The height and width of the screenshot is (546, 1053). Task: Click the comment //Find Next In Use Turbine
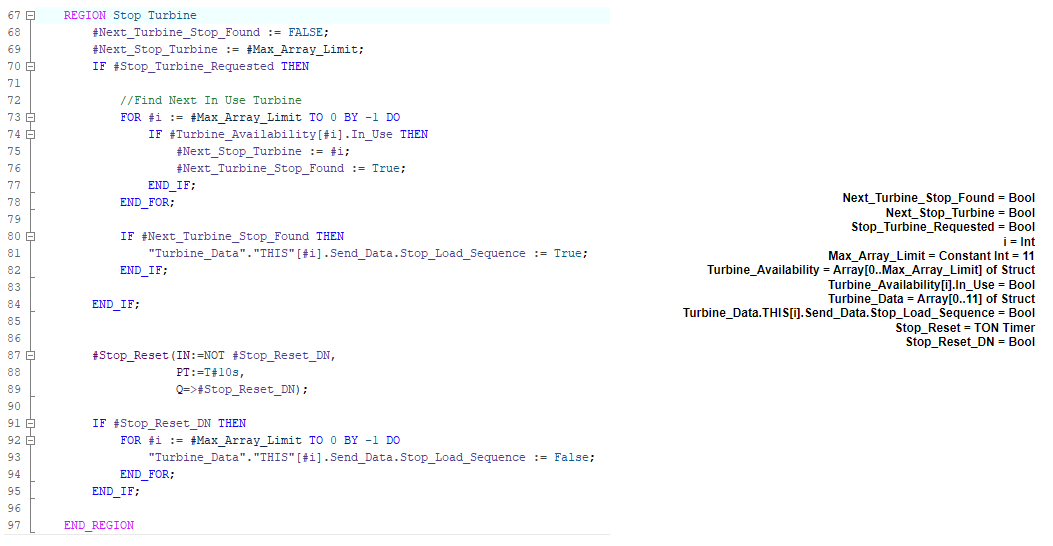tap(210, 100)
